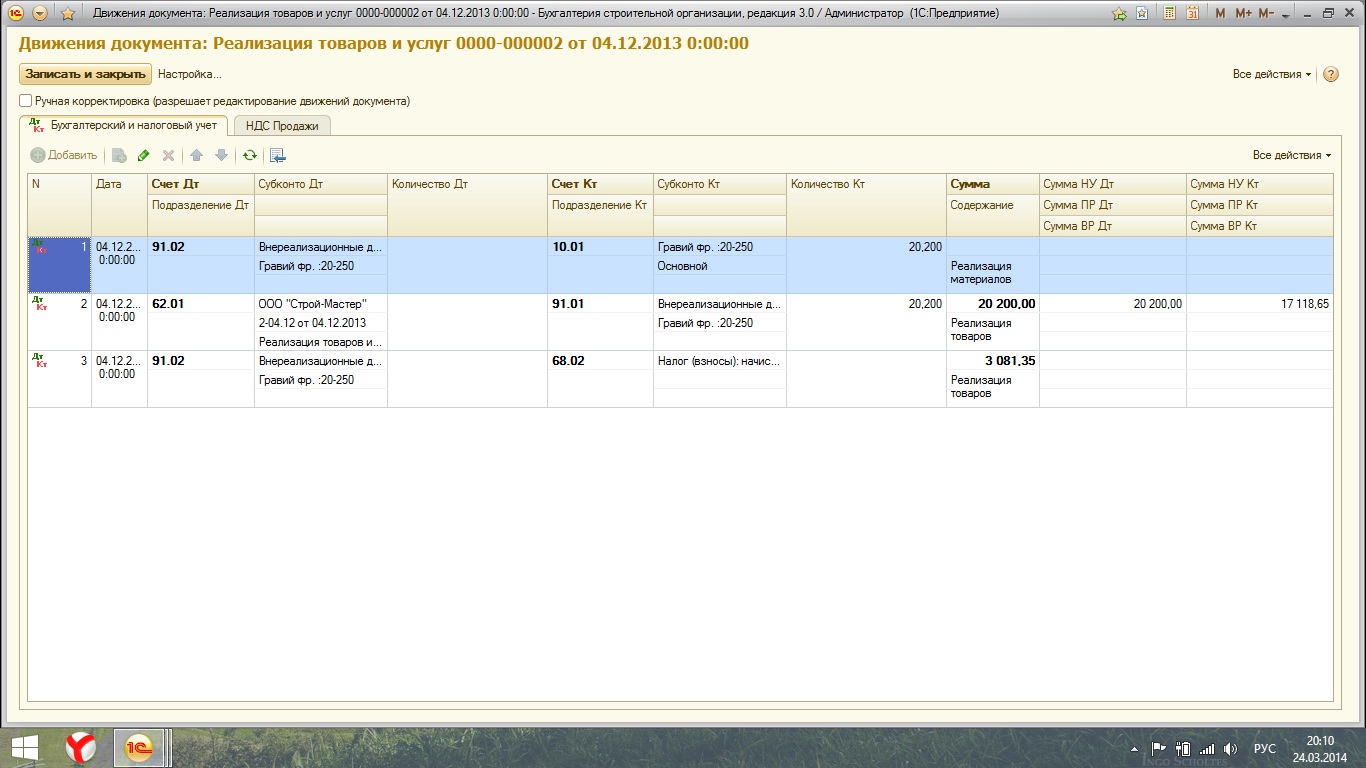
Task: Open the calendar icon in title bar
Action: pyautogui.click(x=1192, y=14)
